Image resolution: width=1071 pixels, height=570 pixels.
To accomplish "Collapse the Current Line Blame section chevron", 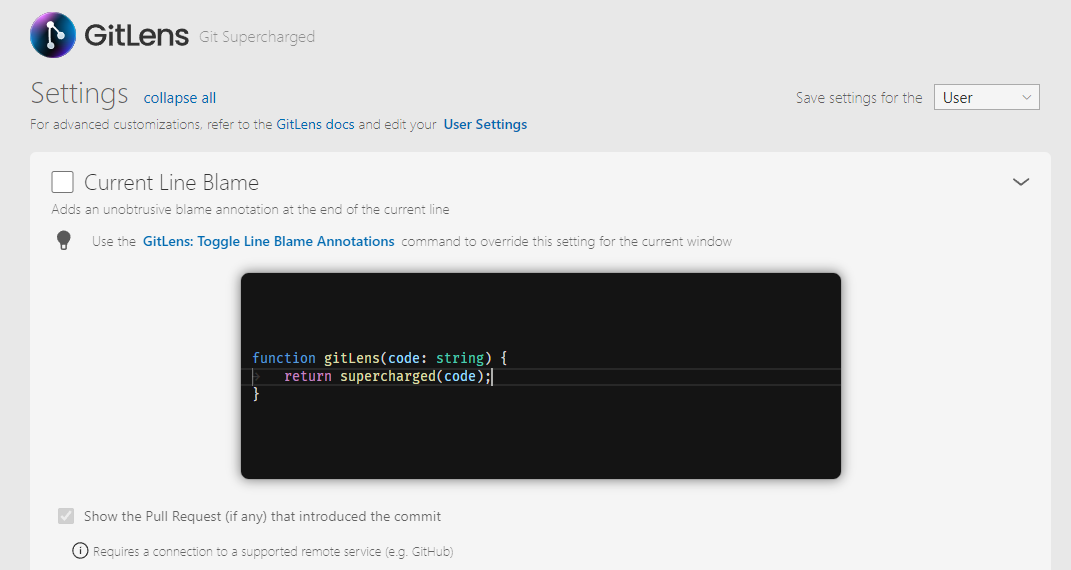I will click(x=1020, y=182).
